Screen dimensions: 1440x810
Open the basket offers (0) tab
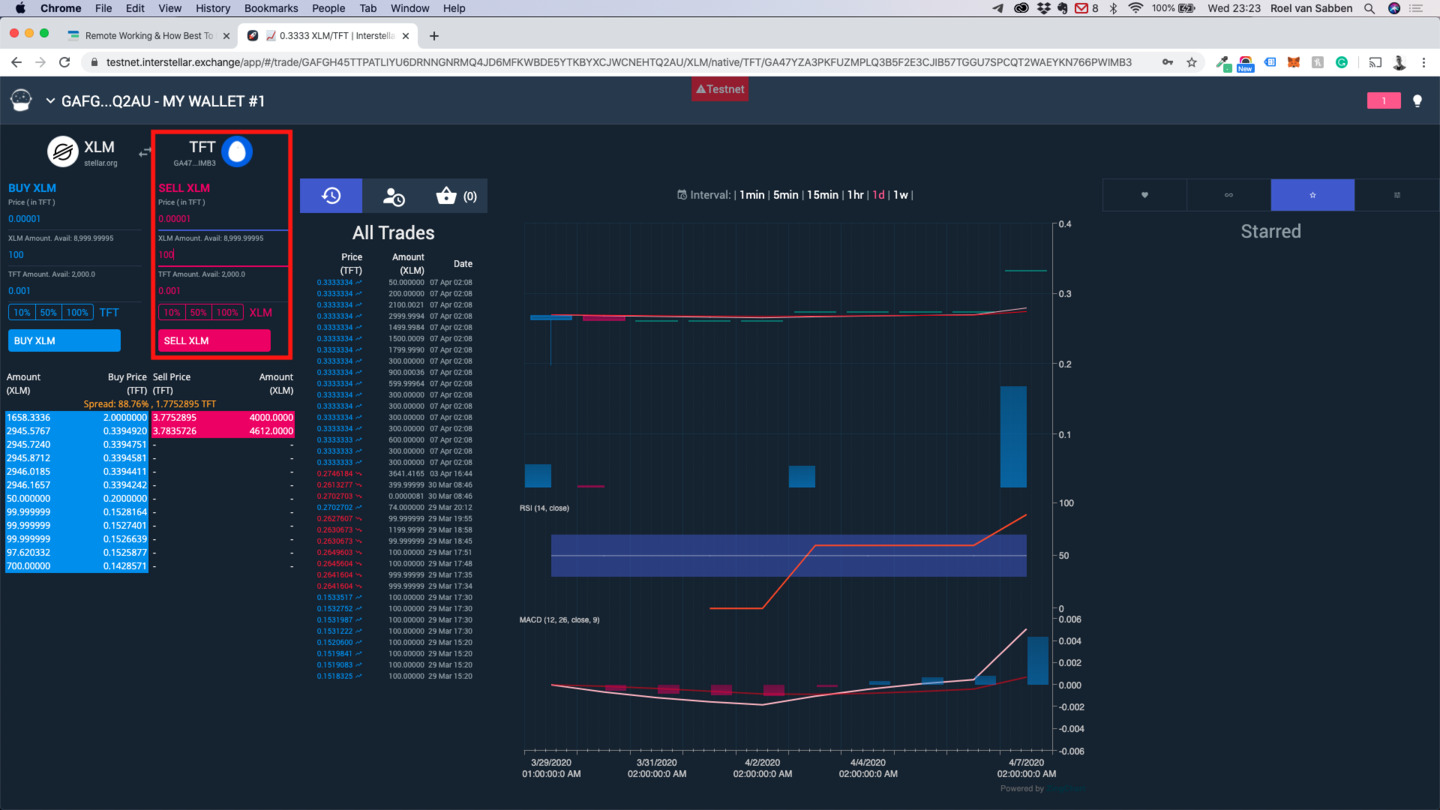(x=456, y=196)
